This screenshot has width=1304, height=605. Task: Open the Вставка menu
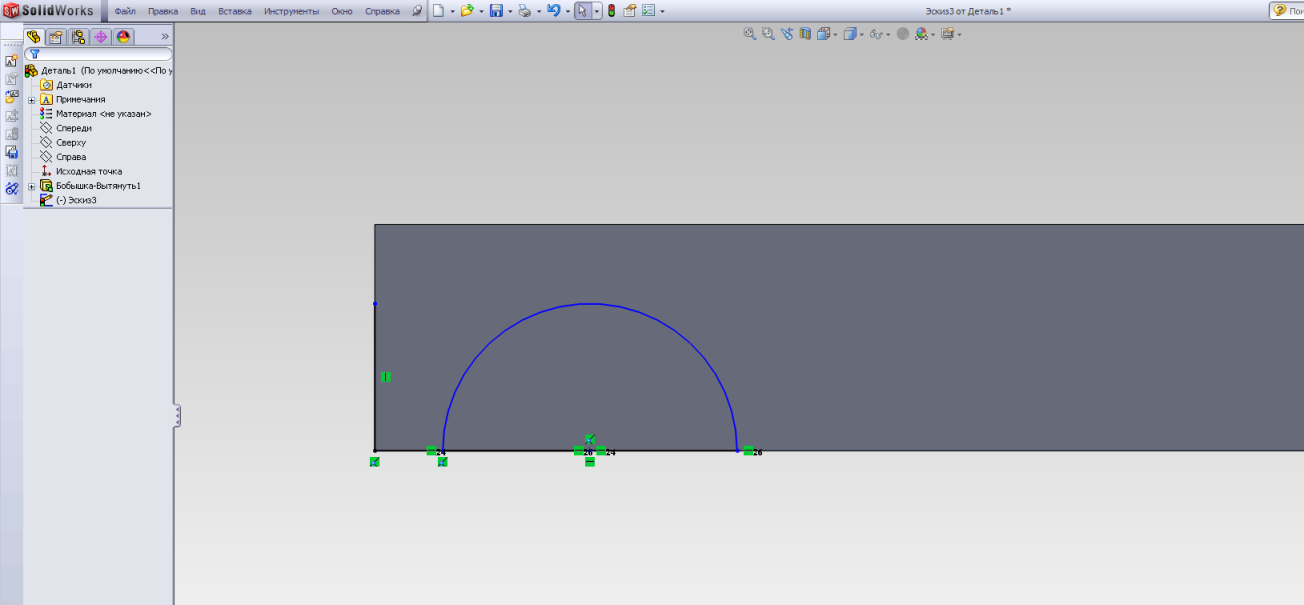click(235, 11)
